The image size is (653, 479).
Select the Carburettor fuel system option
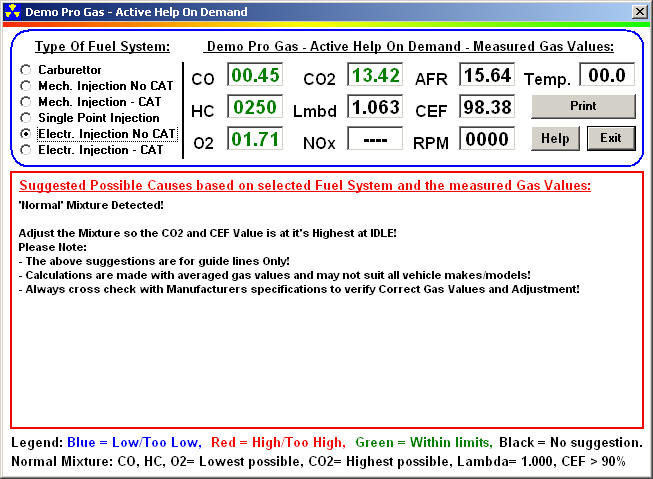click(x=27, y=70)
